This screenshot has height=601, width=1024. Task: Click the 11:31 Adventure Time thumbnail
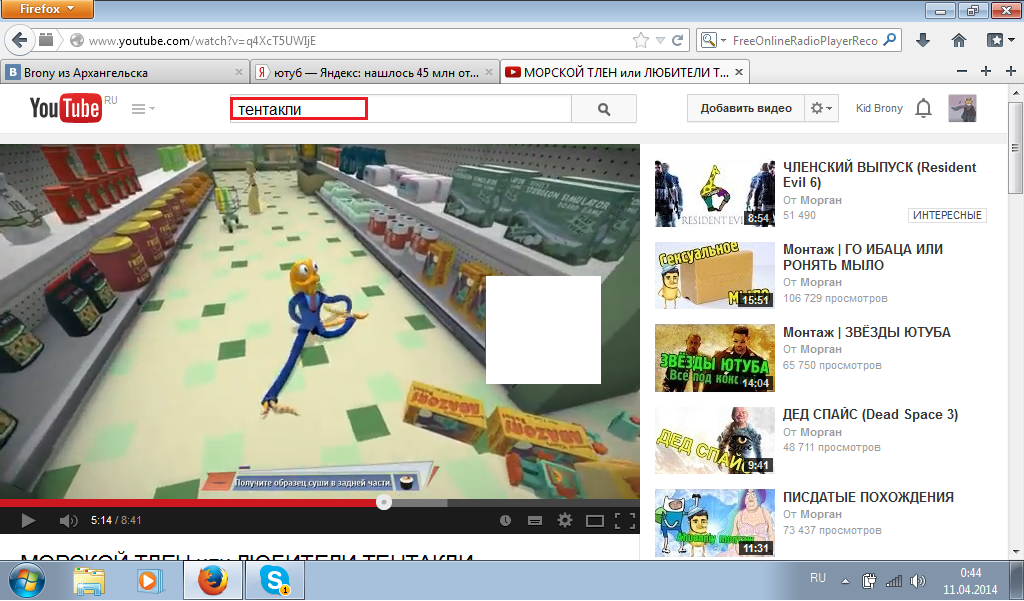714,523
